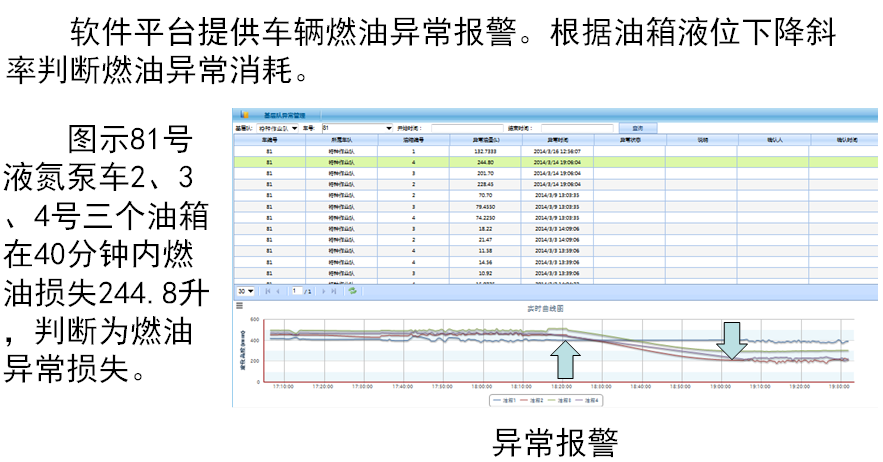Click the app logo icon in tab bar
This screenshot has width=883, height=462.
pyautogui.click(x=243, y=116)
